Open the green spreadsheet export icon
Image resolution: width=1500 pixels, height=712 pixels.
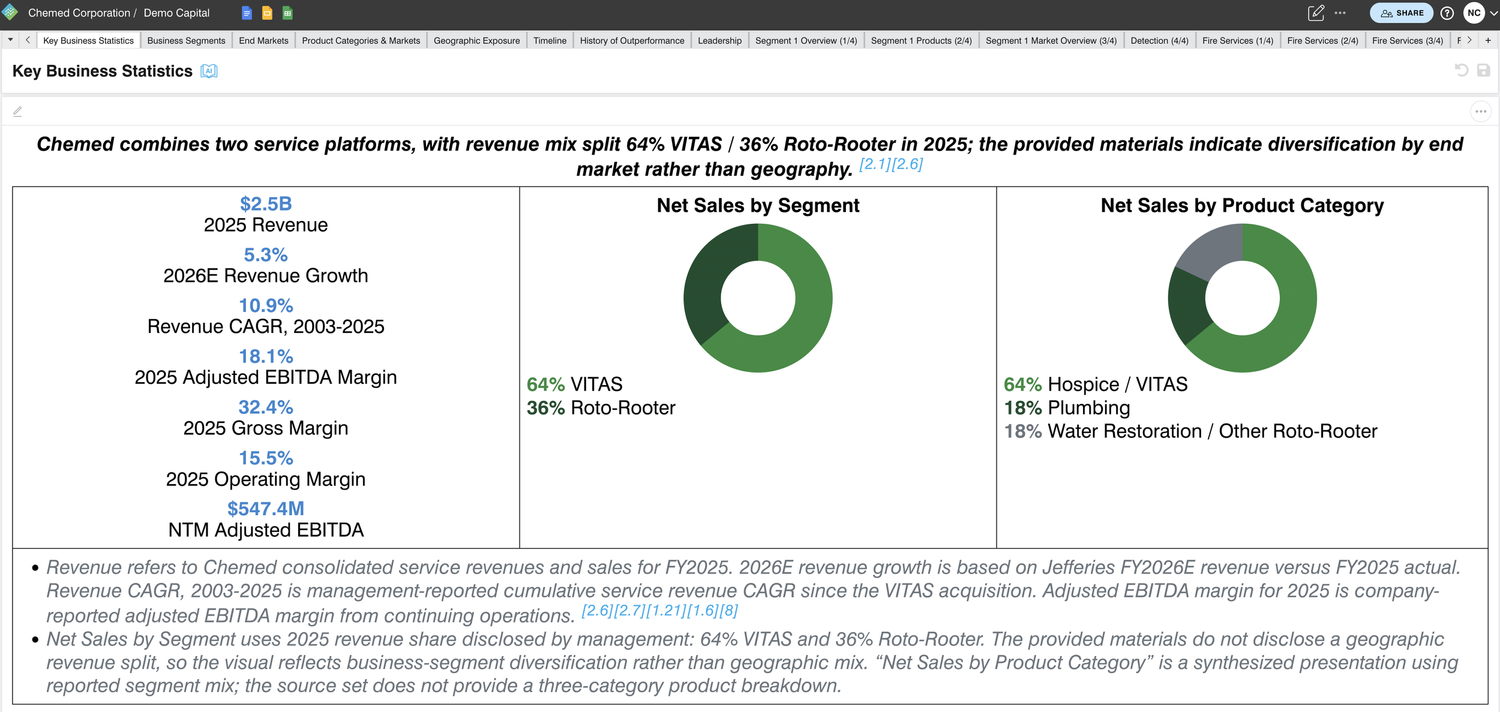pyautogui.click(x=287, y=13)
